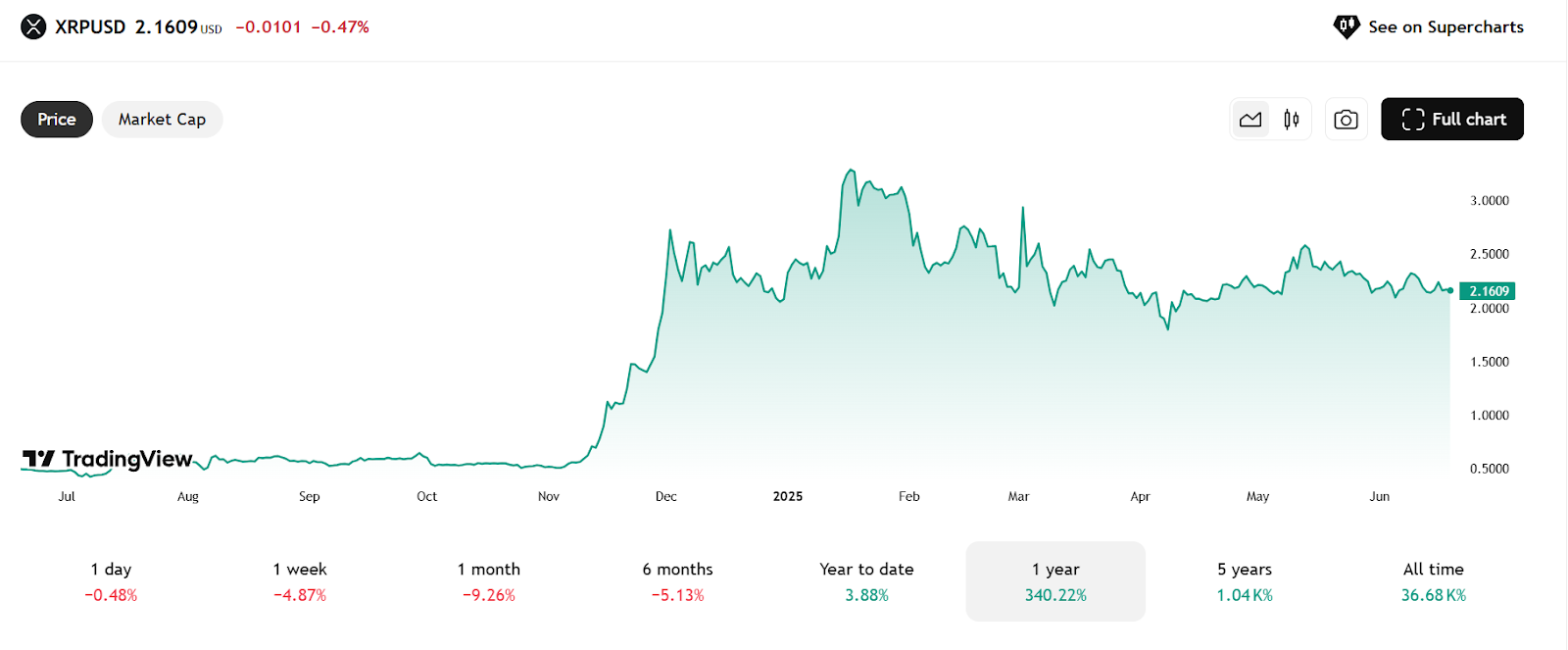The image size is (1568, 650).
Task: Switch to Market Cap tab
Action: [162, 120]
